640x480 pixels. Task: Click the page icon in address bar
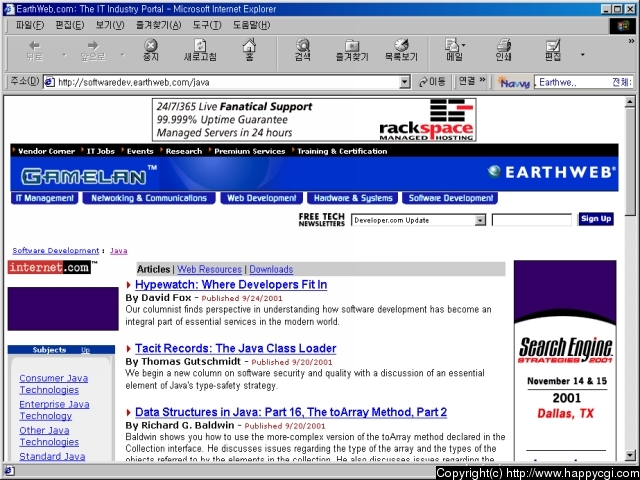click(x=49, y=82)
